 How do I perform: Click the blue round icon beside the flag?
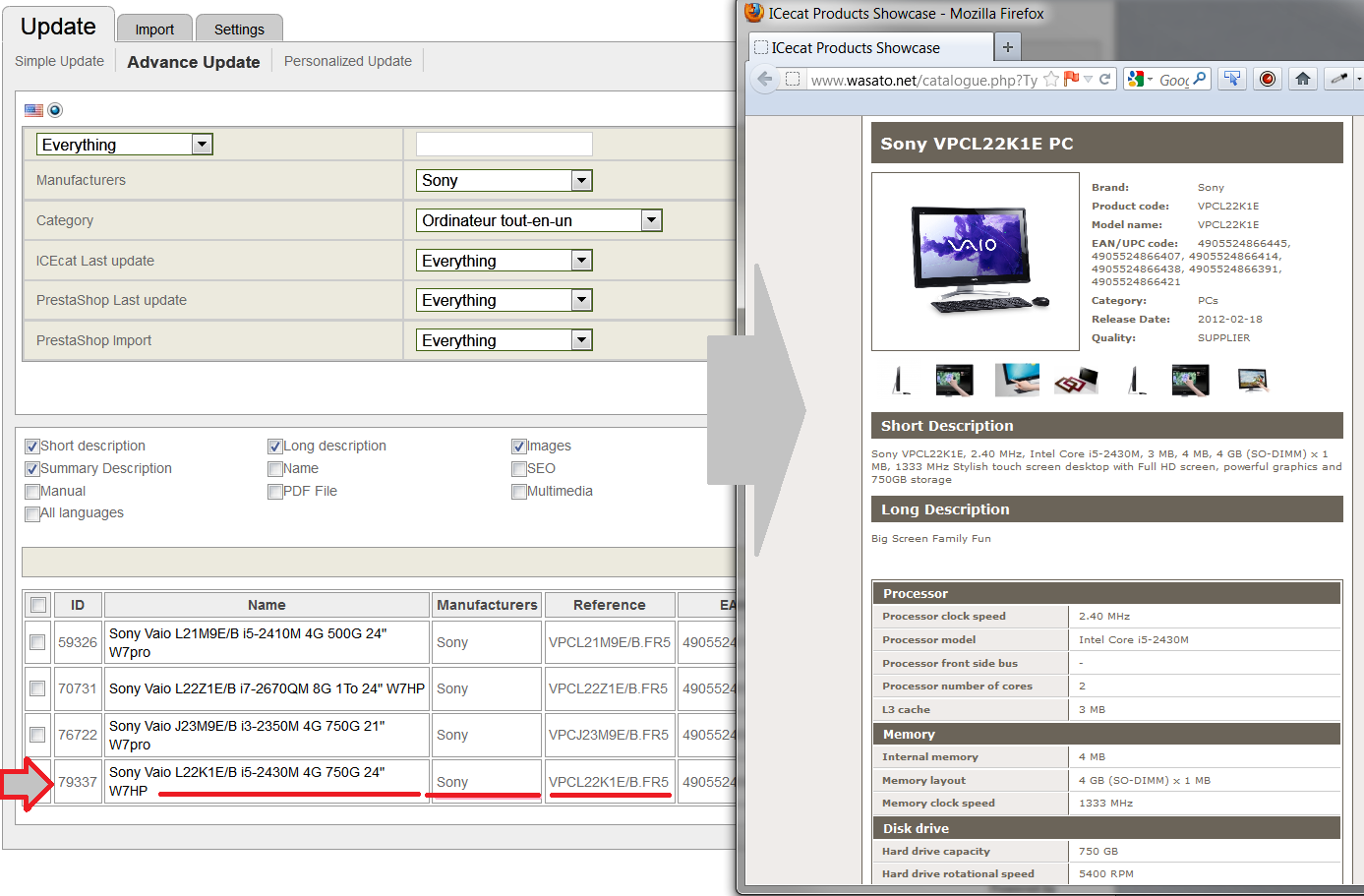click(x=55, y=110)
